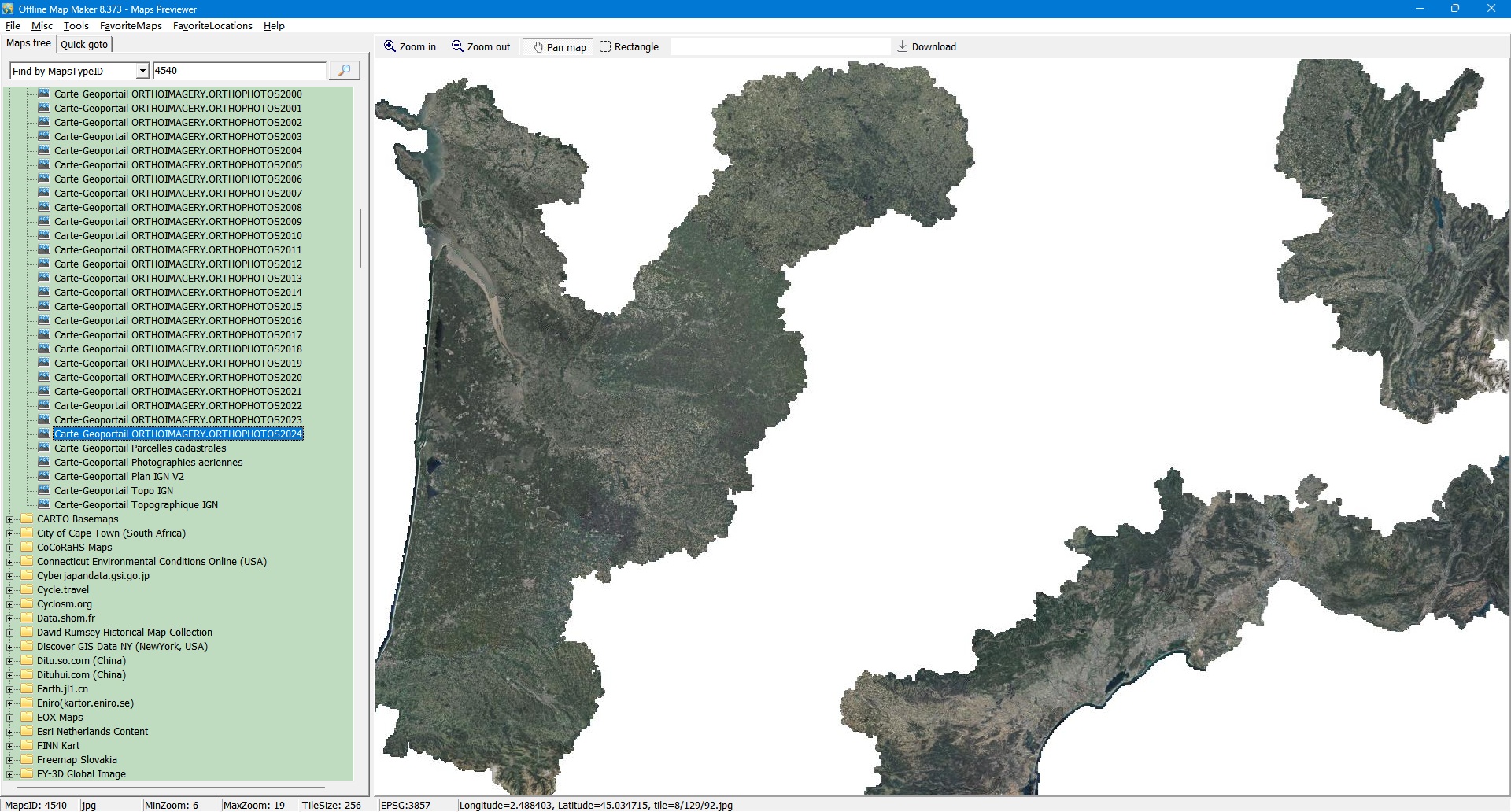The height and width of the screenshot is (812, 1511).
Task: Click the Zoom out magnifier icon
Action: tap(457, 46)
